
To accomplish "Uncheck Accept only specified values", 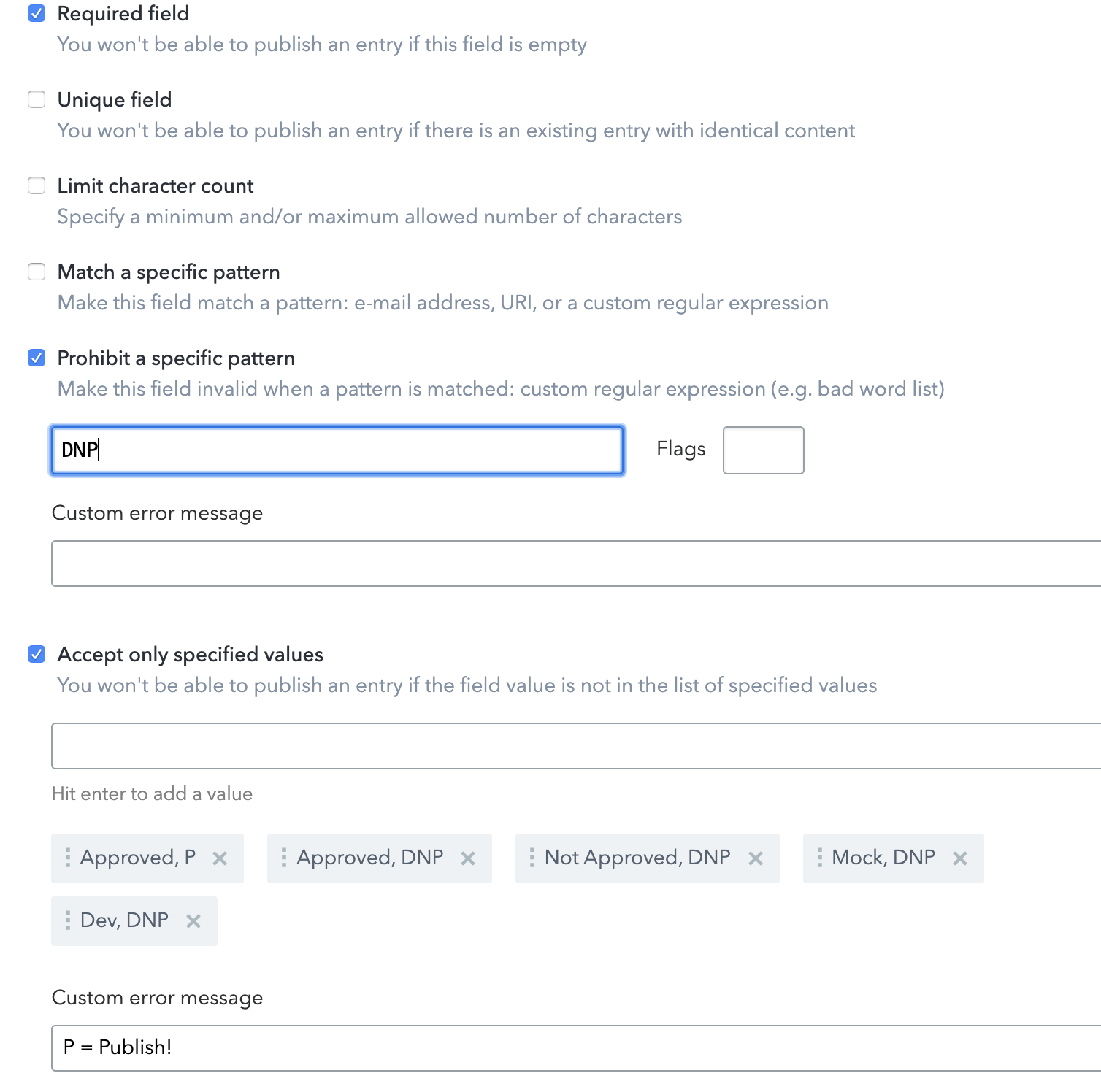I will tap(37, 654).
